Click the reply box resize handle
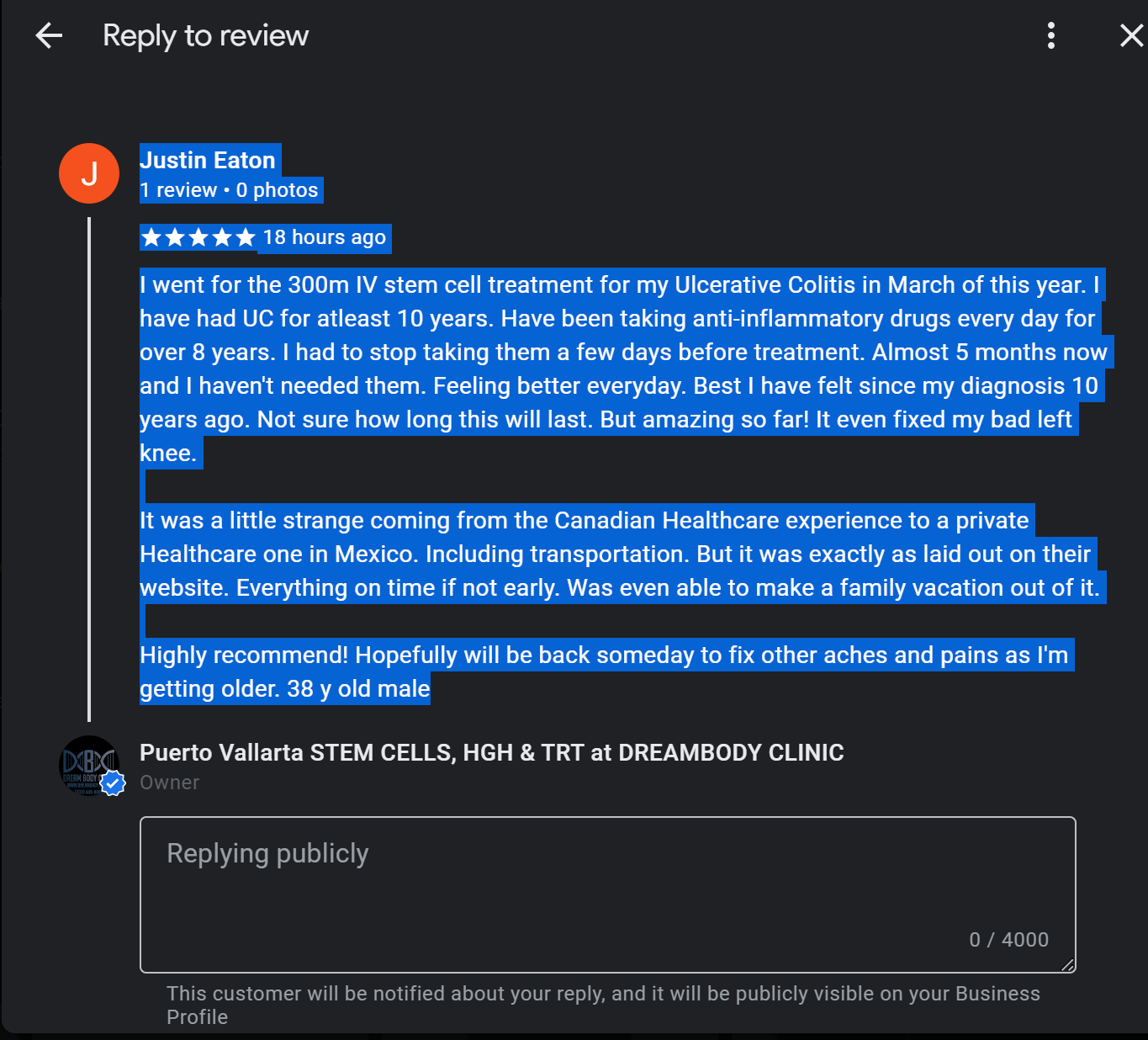This screenshot has height=1040, width=1148. [1067, 965]
